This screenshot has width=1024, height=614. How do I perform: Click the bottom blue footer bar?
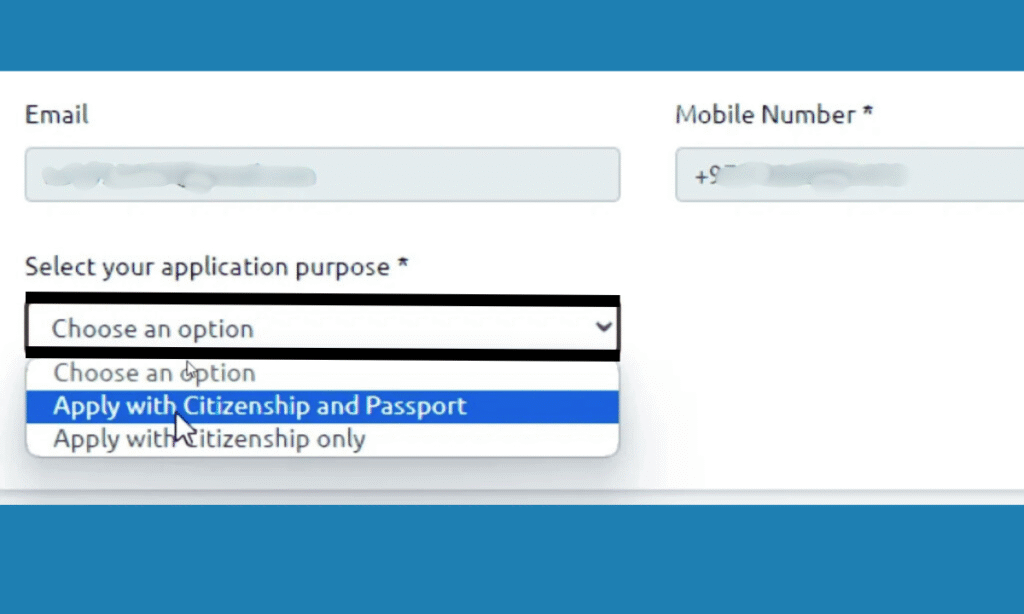point(512,560)
